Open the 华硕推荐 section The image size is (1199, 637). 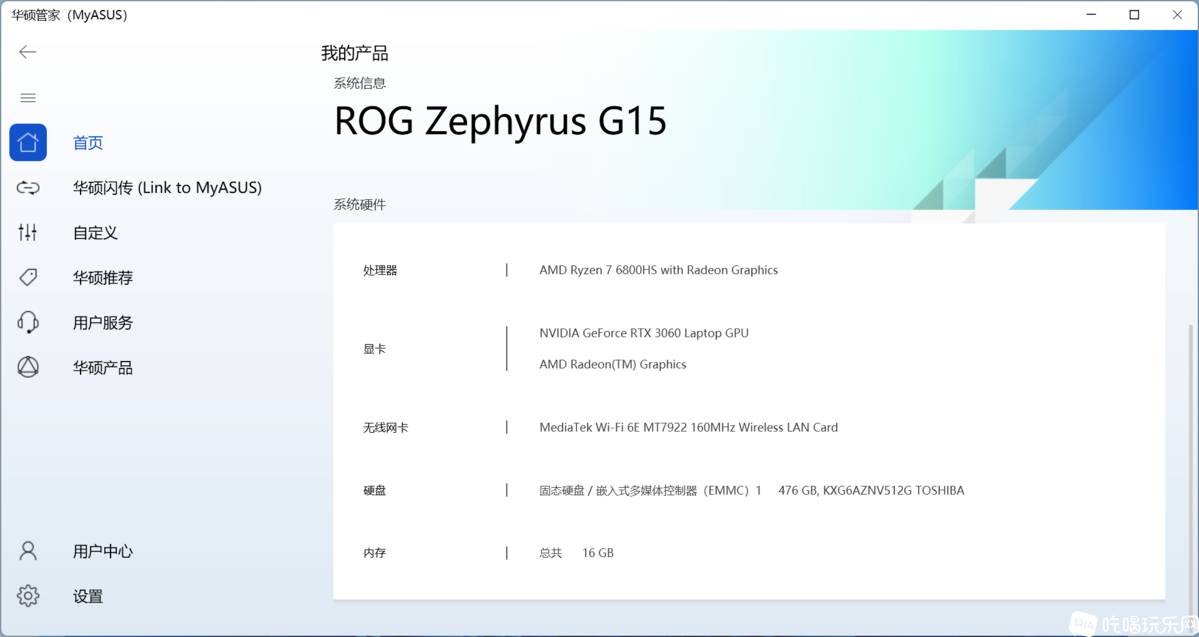[103, 278]
